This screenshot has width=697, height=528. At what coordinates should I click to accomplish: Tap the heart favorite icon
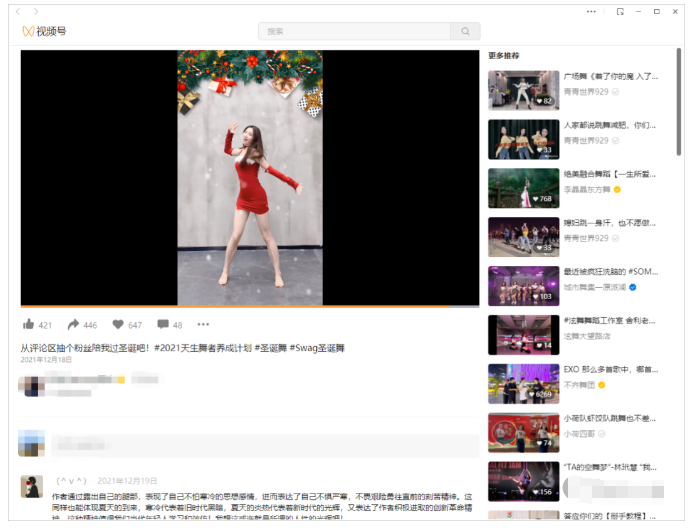click(118, 325)
